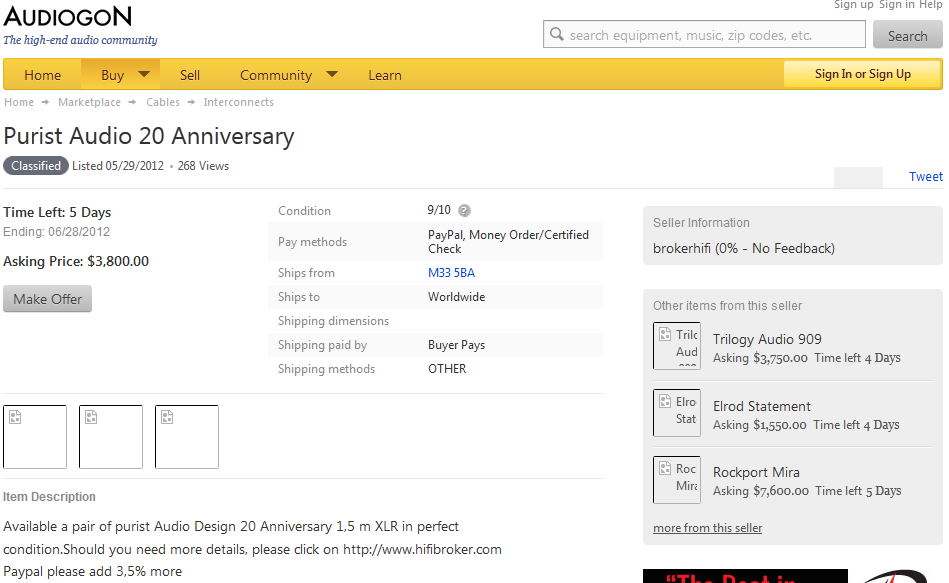Click the 'OTHER' shipping methods value
Image resolution: width=949 pixels, height=583 pixels.
point(447,369)
